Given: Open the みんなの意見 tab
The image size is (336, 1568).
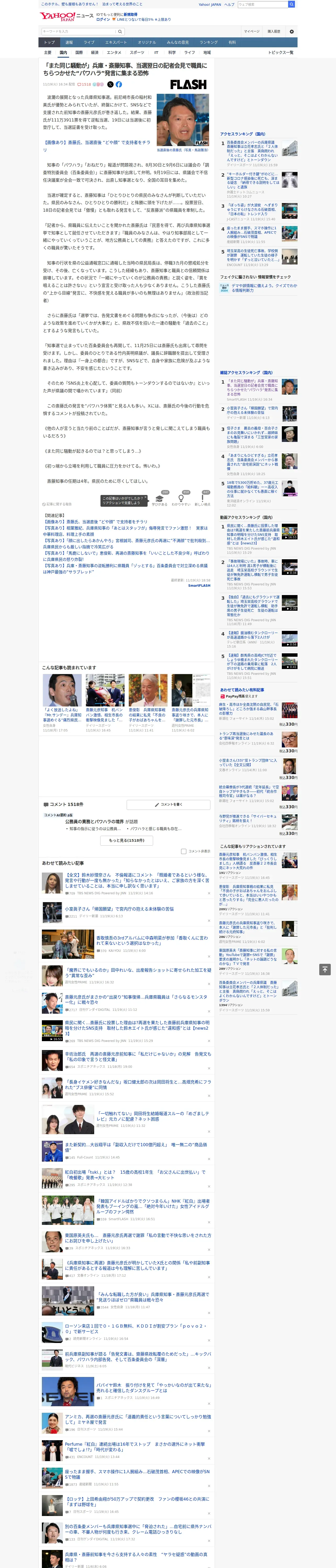Looking at the screenshot, I should coord(177,42).
